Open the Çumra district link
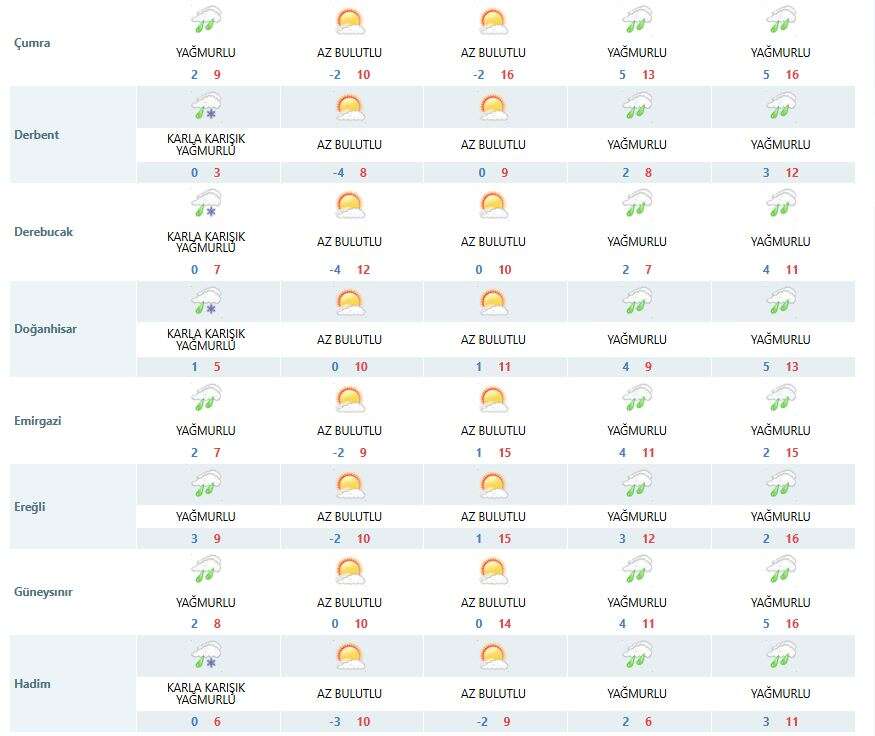 [x=33, y=44]
